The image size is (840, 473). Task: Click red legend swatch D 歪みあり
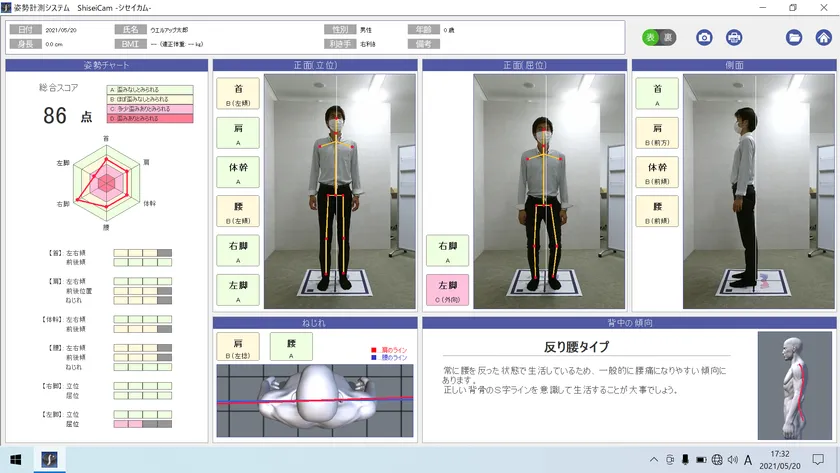150,118
